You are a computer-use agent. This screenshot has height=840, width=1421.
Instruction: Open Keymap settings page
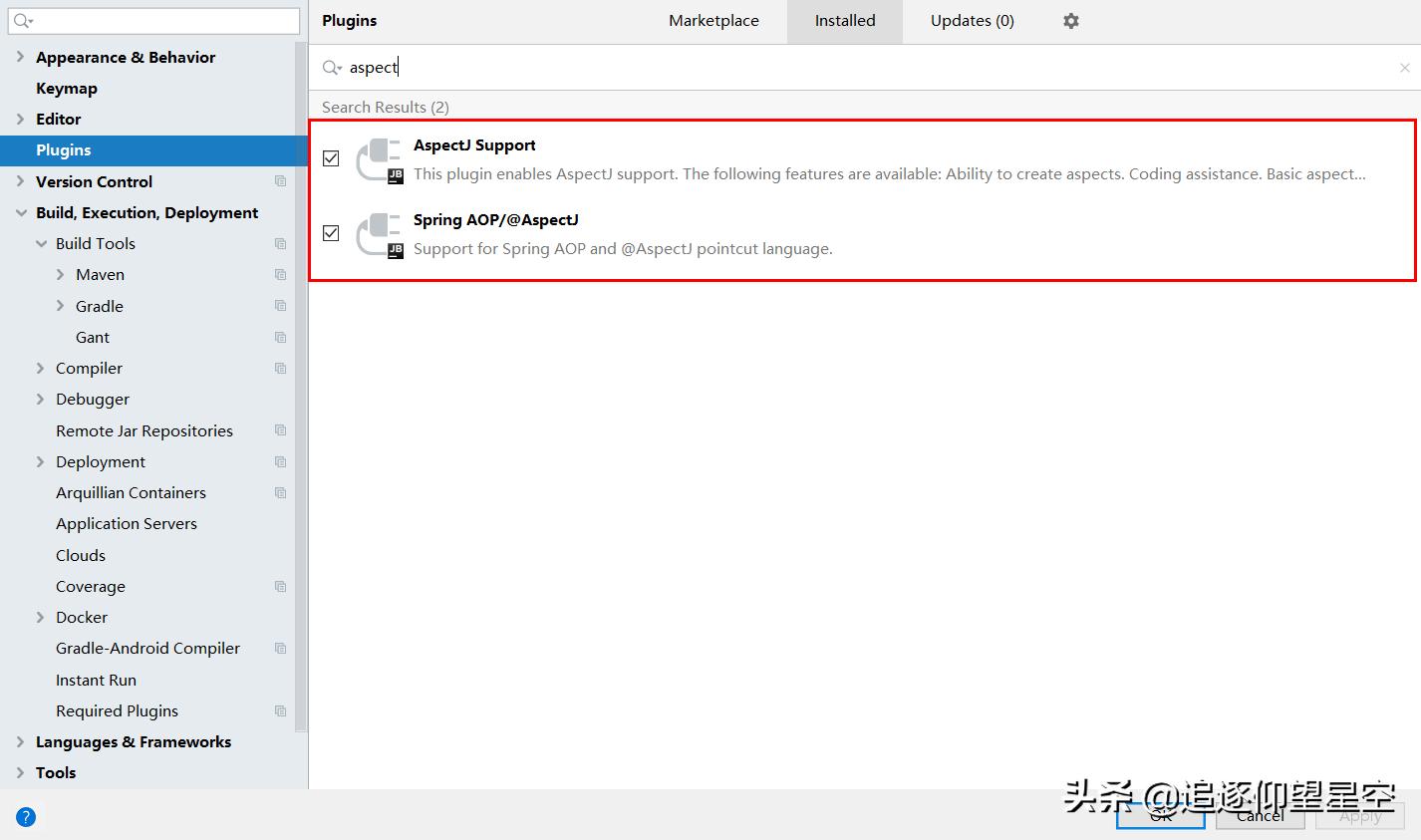67,88
